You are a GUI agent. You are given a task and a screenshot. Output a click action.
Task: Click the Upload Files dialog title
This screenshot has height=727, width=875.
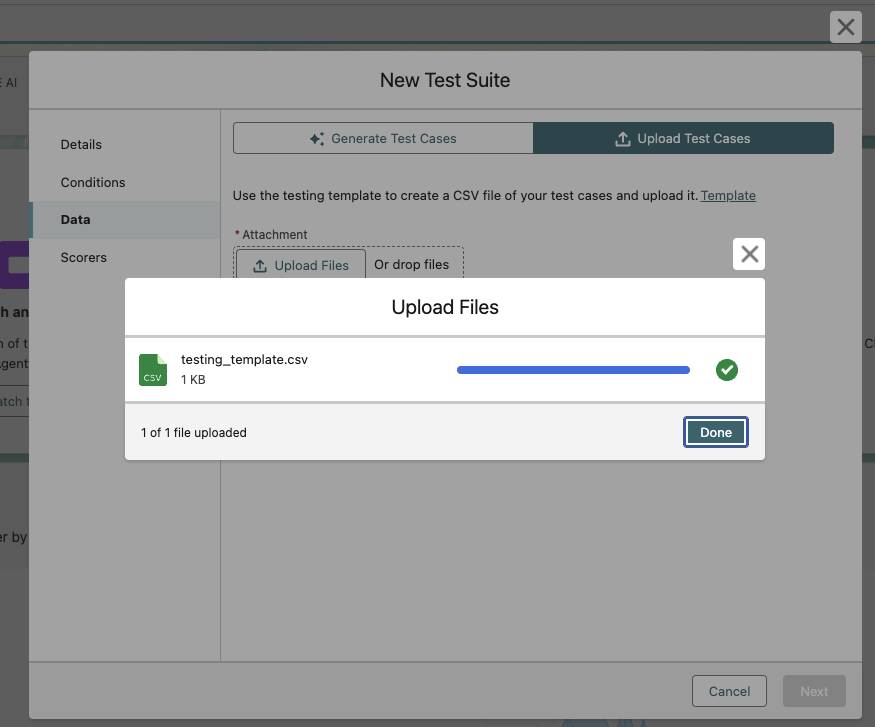445,307
